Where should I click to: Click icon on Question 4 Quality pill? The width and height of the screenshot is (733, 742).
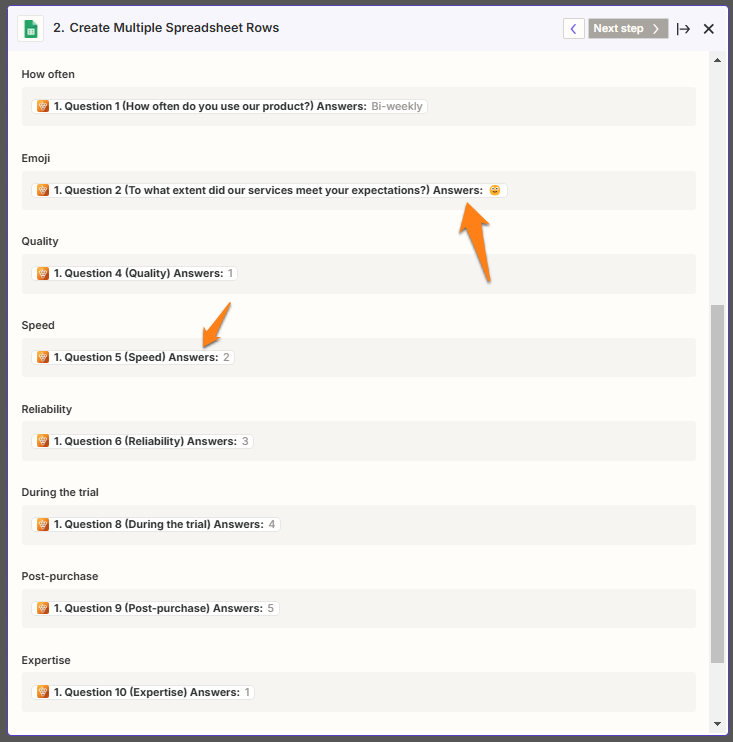[x=43, y=273]
